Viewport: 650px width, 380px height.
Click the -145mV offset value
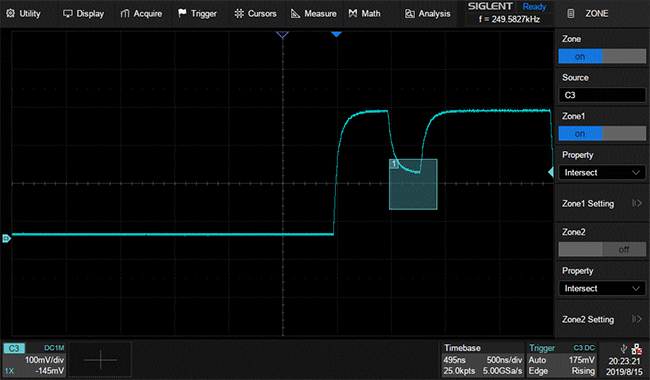point(49,370)
